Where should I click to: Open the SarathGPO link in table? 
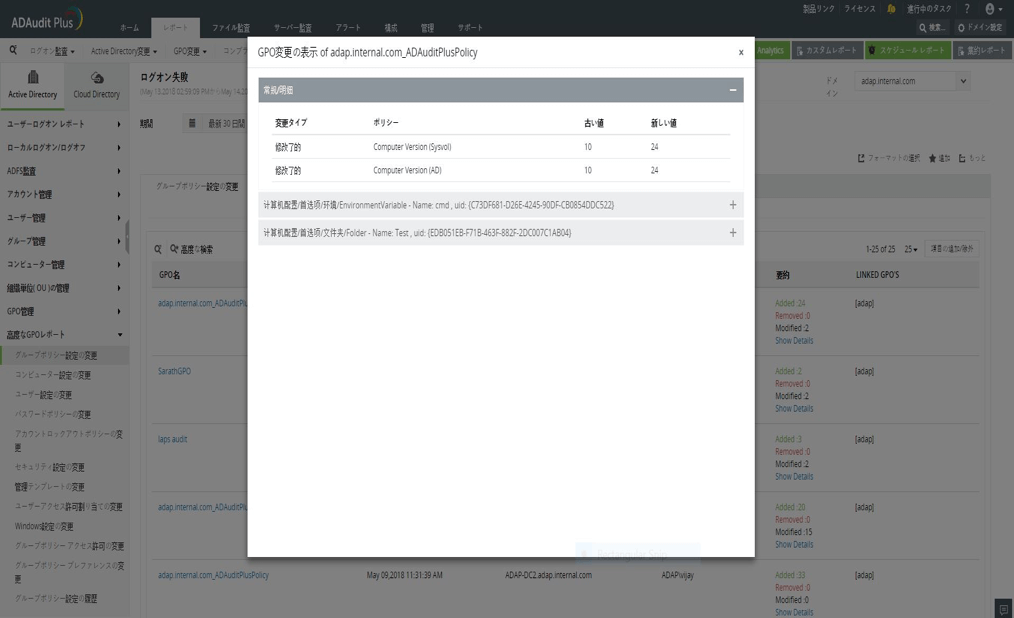coord(175,371)
